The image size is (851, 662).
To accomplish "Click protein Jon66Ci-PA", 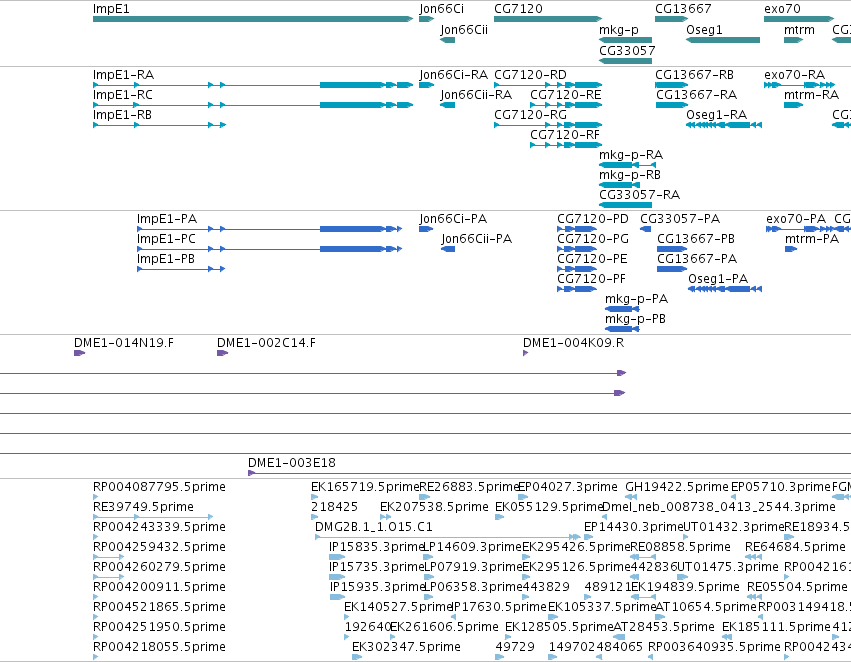I will pyautogui.click(x=426, y=229).
